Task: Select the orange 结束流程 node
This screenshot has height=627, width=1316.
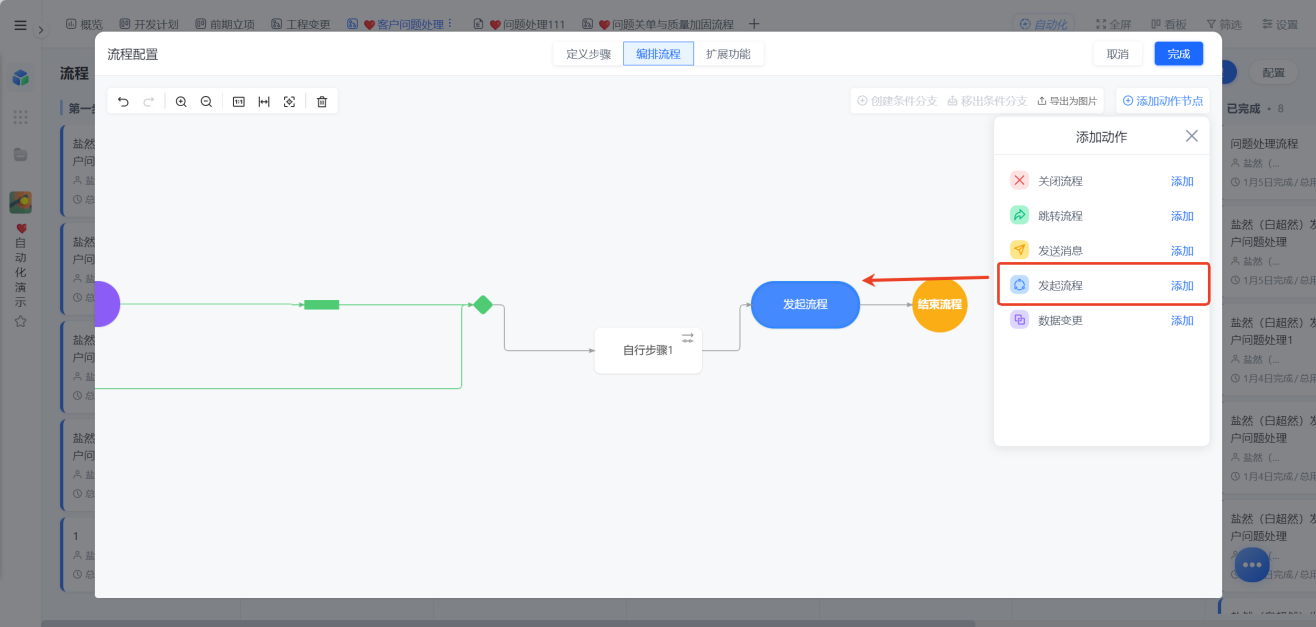Action: 940,304
